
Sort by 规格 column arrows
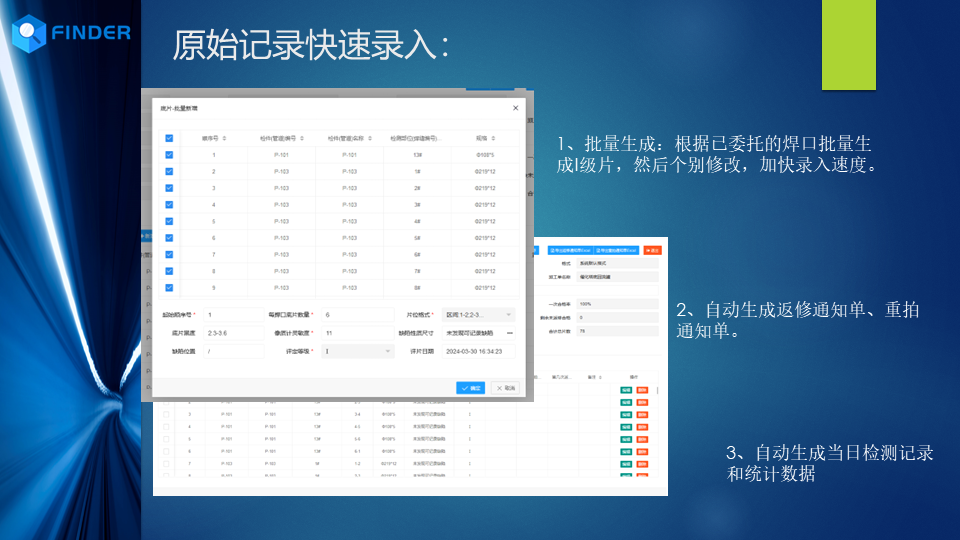point(495,138)
